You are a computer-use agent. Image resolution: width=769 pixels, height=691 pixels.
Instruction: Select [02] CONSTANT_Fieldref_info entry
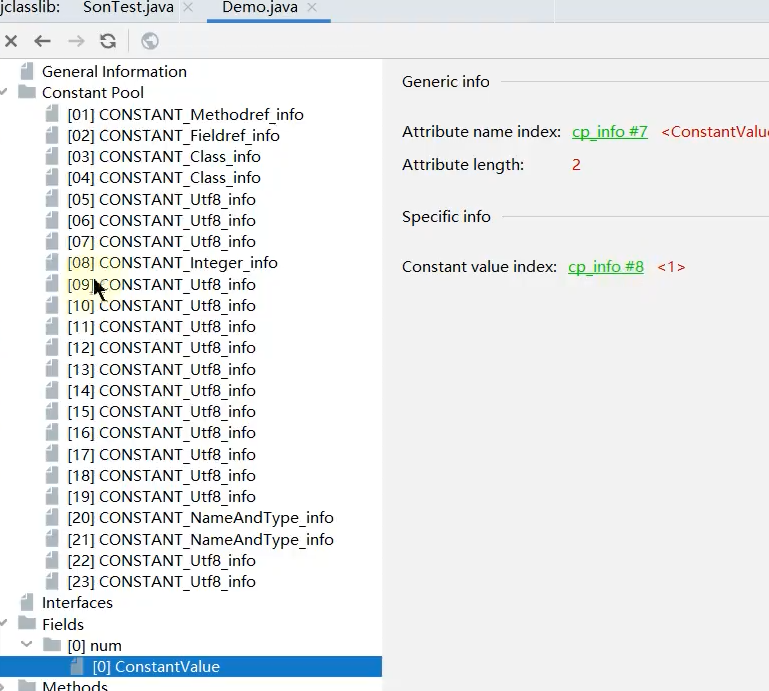coord(174,136)
